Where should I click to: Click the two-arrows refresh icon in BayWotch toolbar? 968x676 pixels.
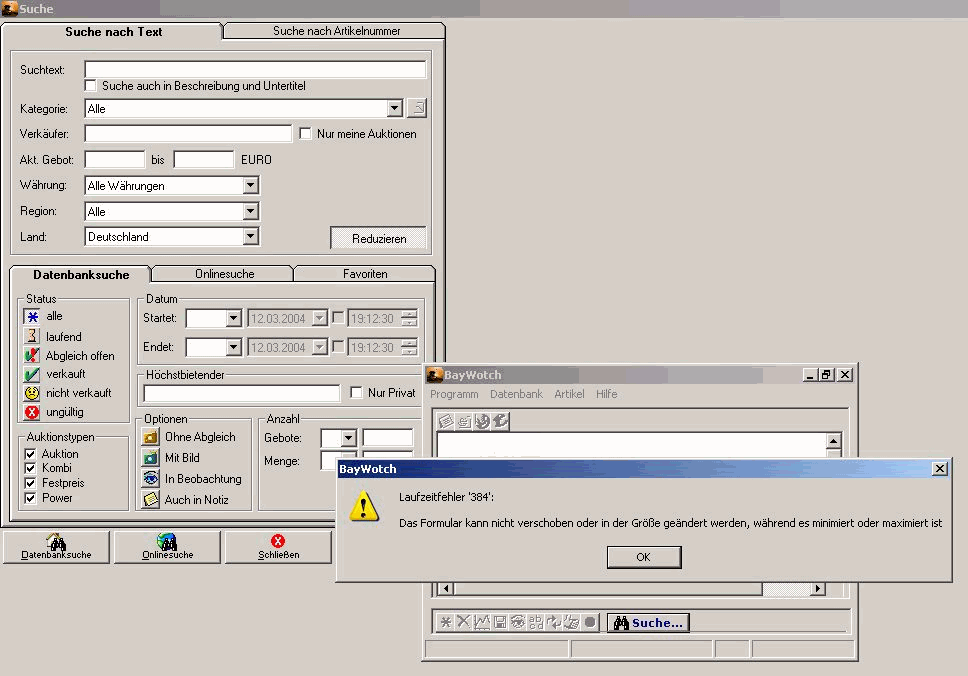pos(554,622)
